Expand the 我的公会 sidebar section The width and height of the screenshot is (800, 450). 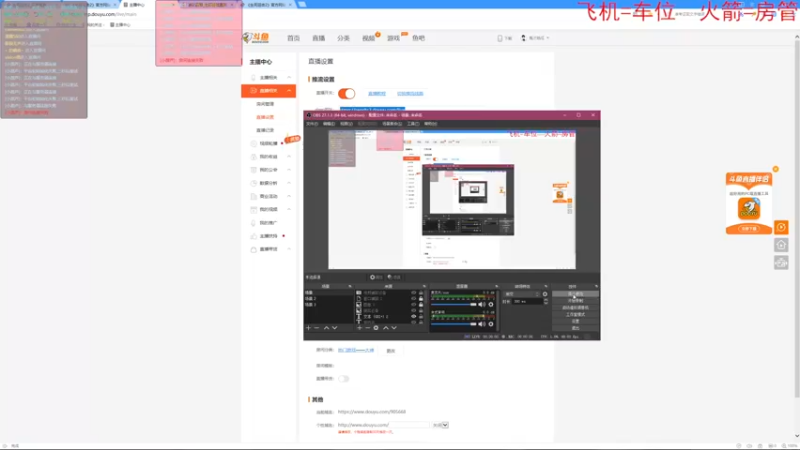289,170
